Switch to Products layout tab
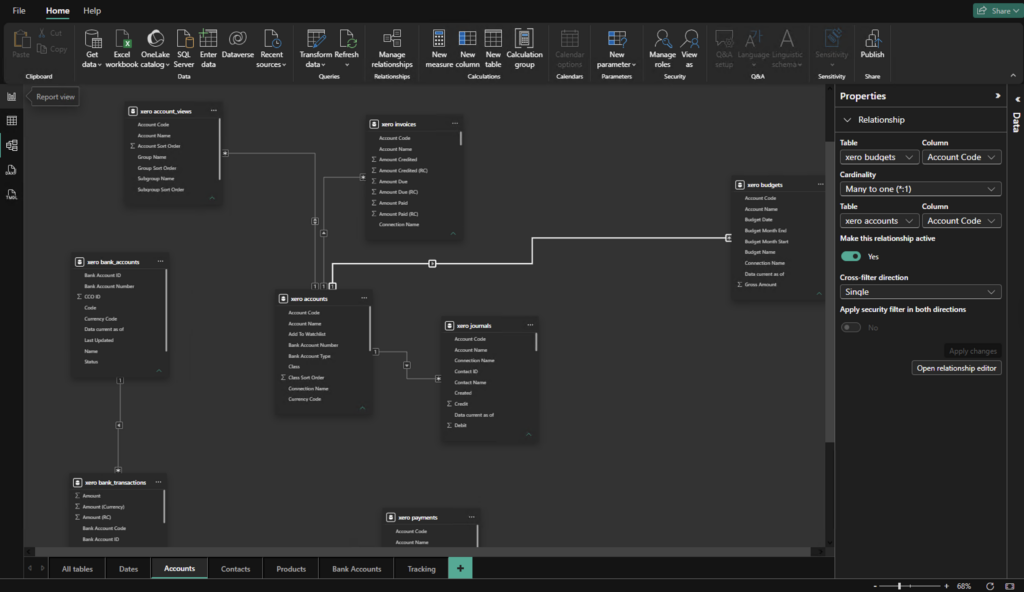The height and width of the screenshot is (592, 1024). [x=291, y=568]
